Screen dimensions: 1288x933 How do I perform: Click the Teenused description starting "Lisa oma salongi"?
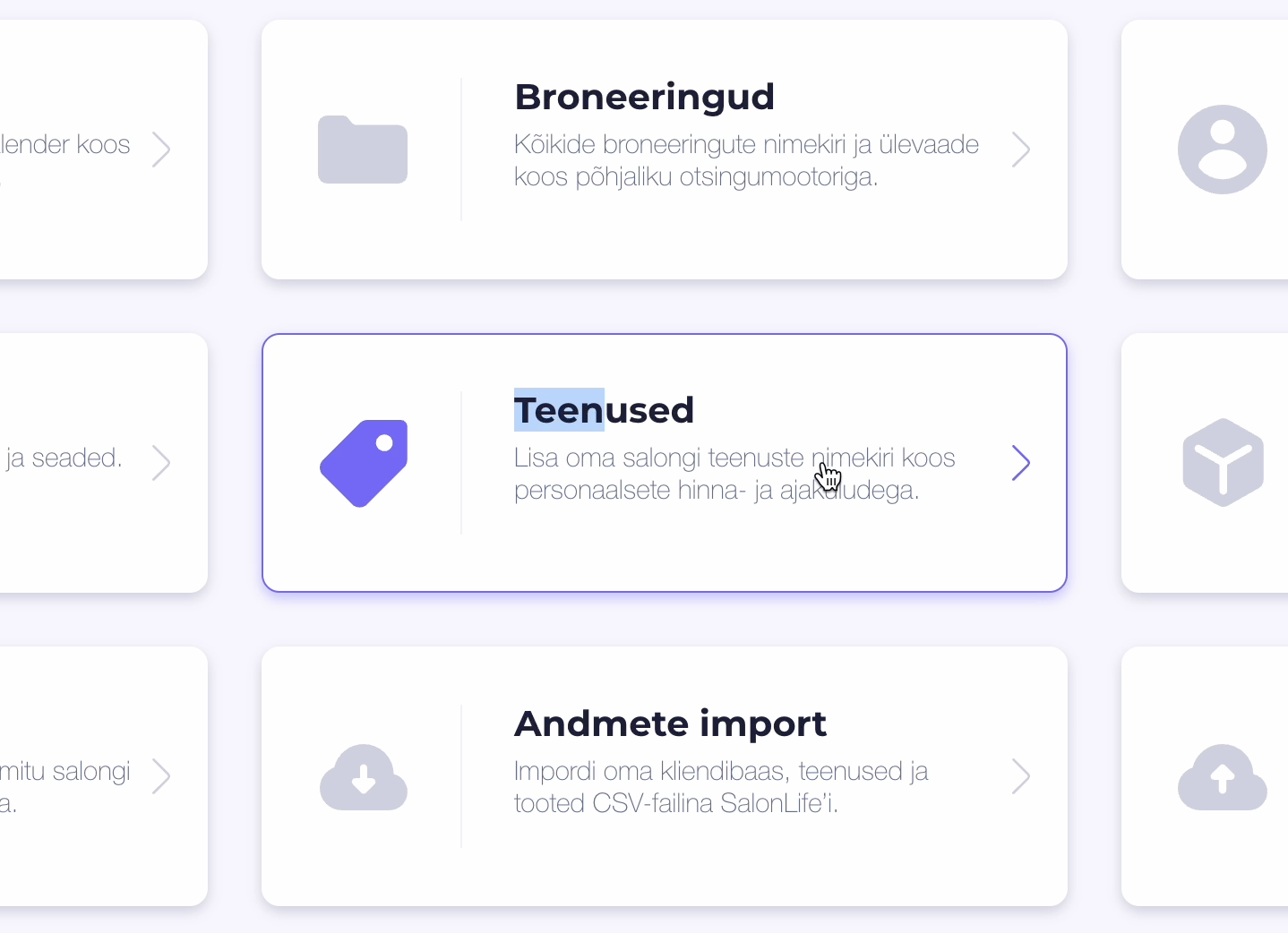[x=734, y=475]
